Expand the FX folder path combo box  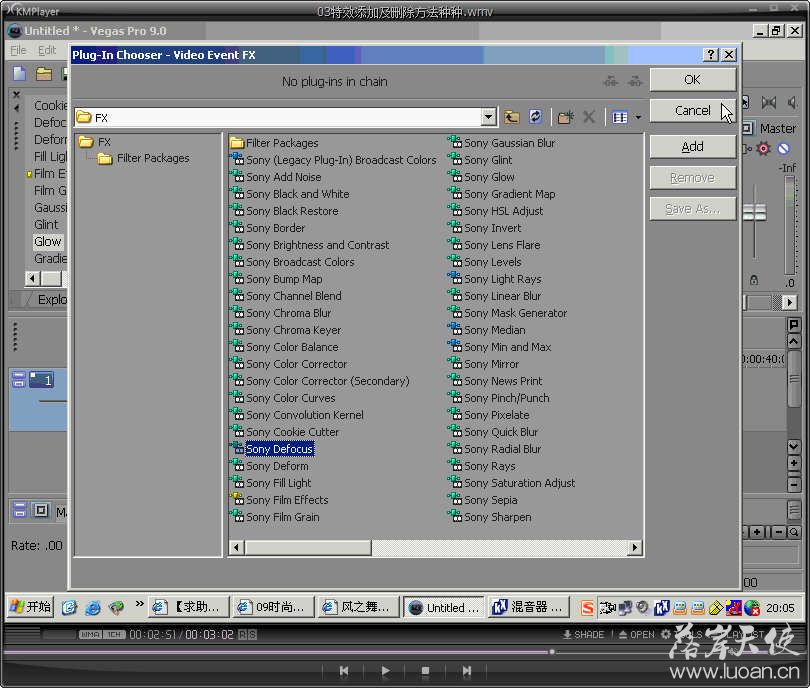(488, 117)
